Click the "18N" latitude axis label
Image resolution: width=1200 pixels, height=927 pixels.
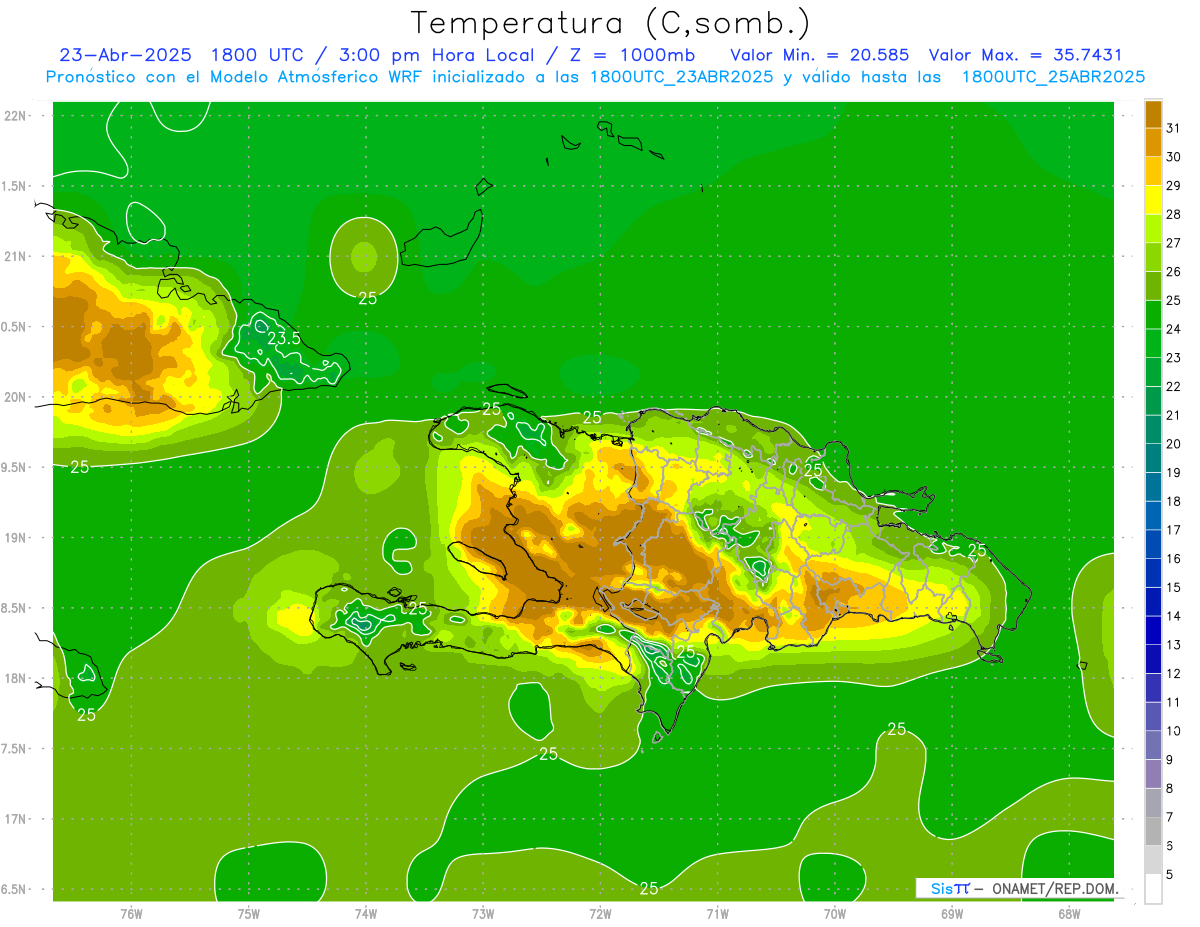tap(16, 678)
